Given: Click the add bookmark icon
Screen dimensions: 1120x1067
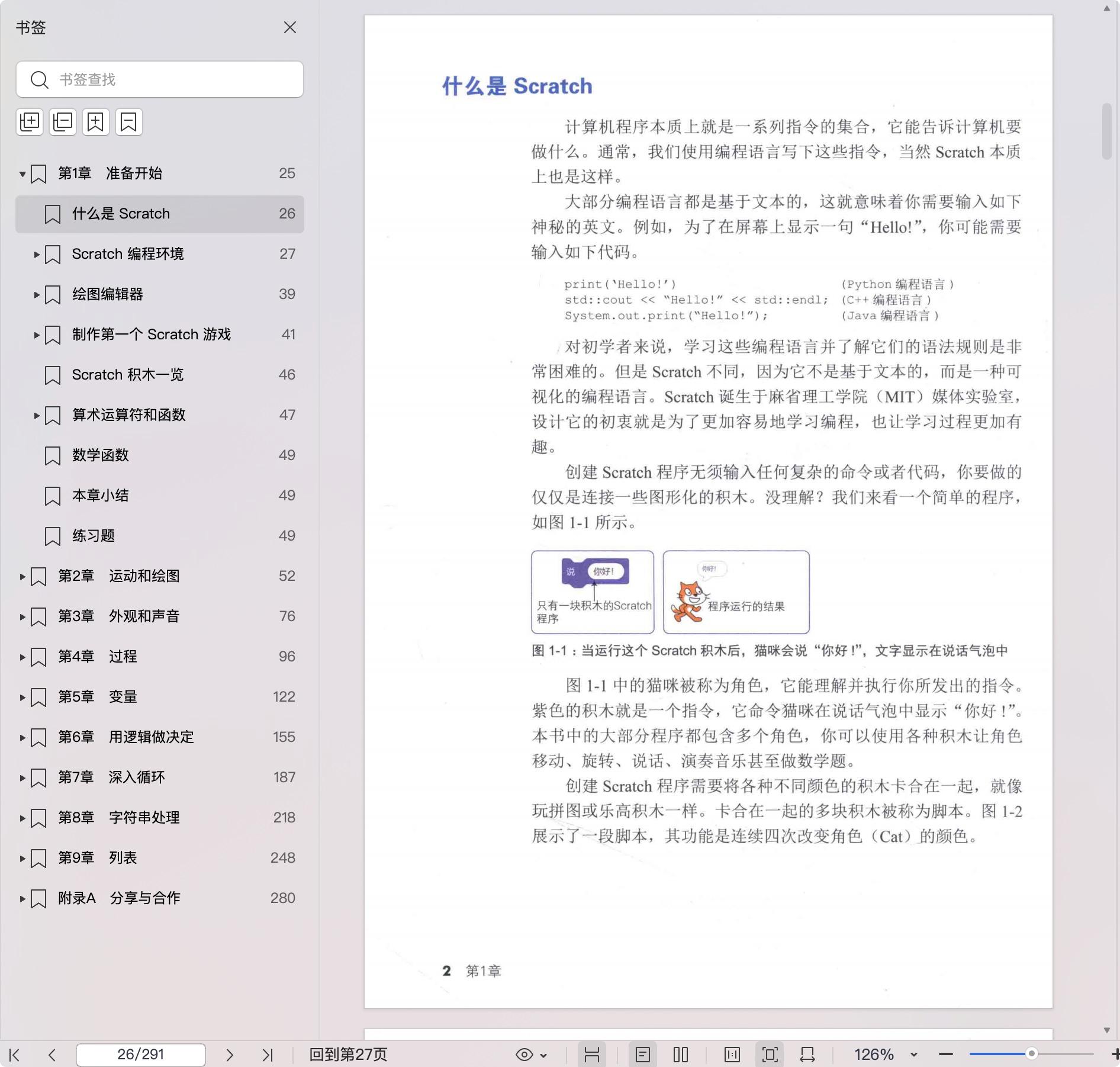Looking at the screenshot, I should click(x=96, y=122).
